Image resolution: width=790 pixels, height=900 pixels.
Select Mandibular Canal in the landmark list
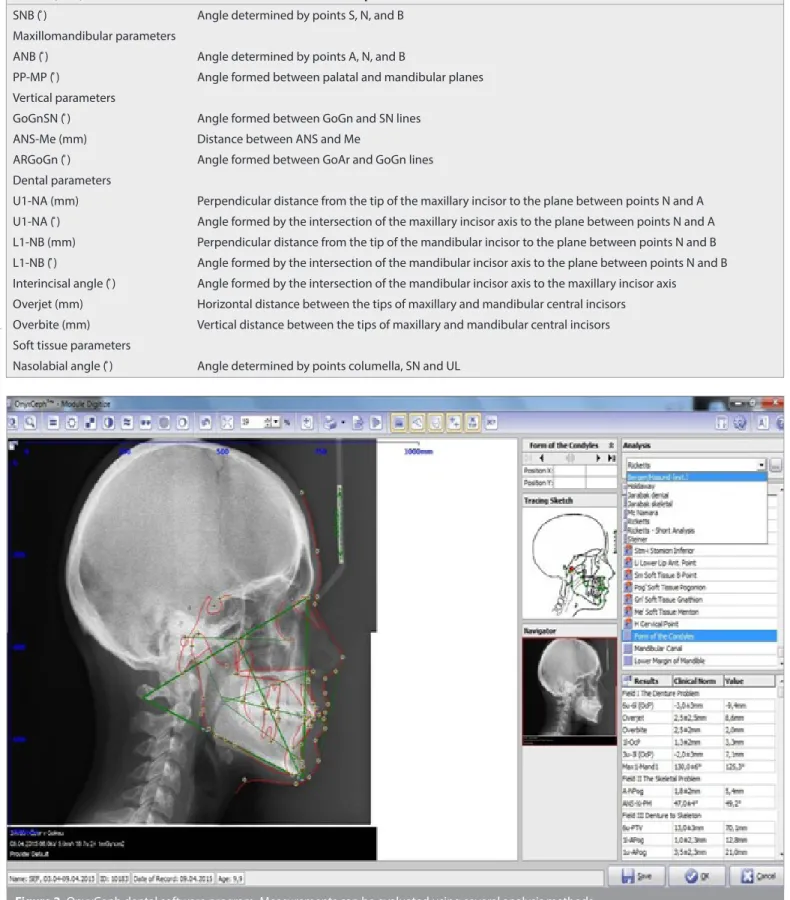tap(657, 649)
